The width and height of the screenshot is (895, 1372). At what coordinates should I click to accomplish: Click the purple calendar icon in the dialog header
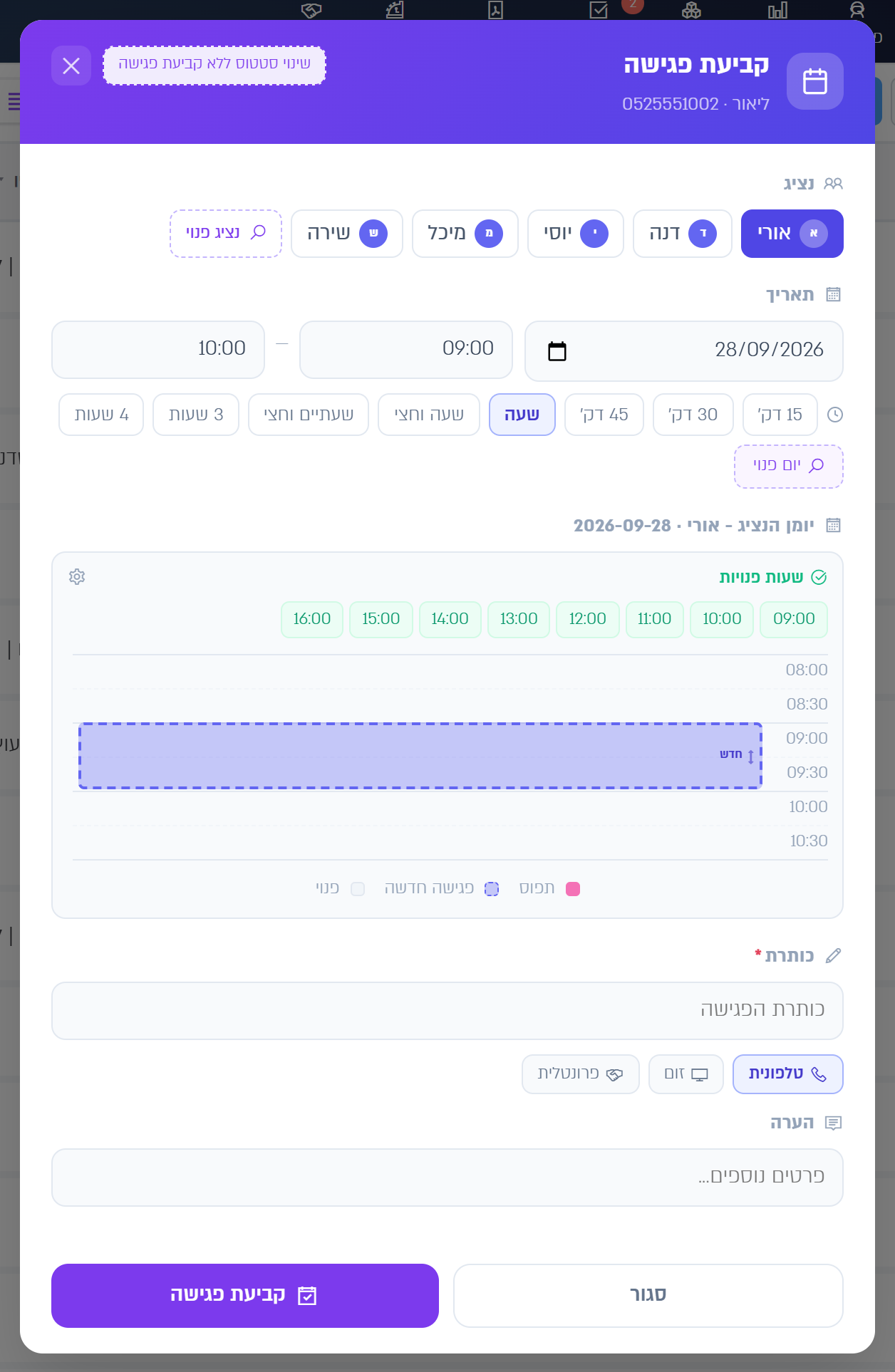click(815, 81)
